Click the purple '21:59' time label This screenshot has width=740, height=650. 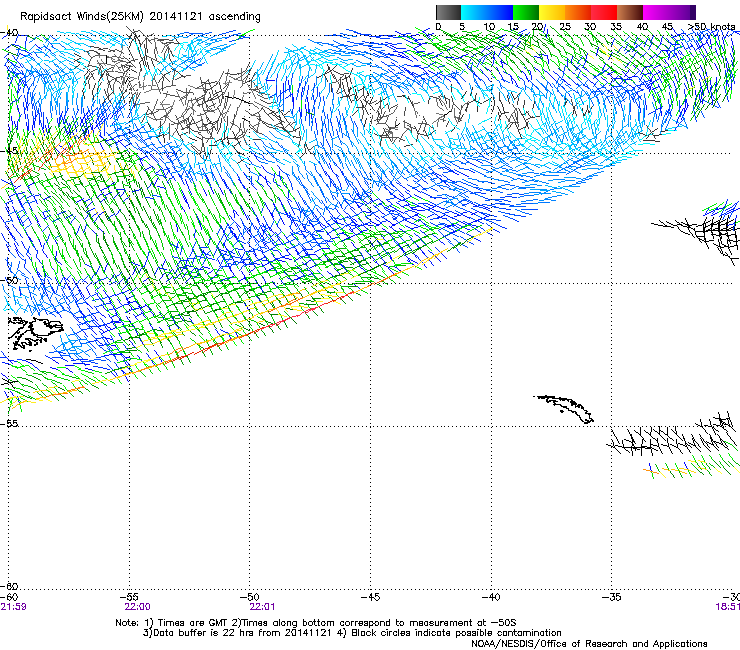[13, 607]
